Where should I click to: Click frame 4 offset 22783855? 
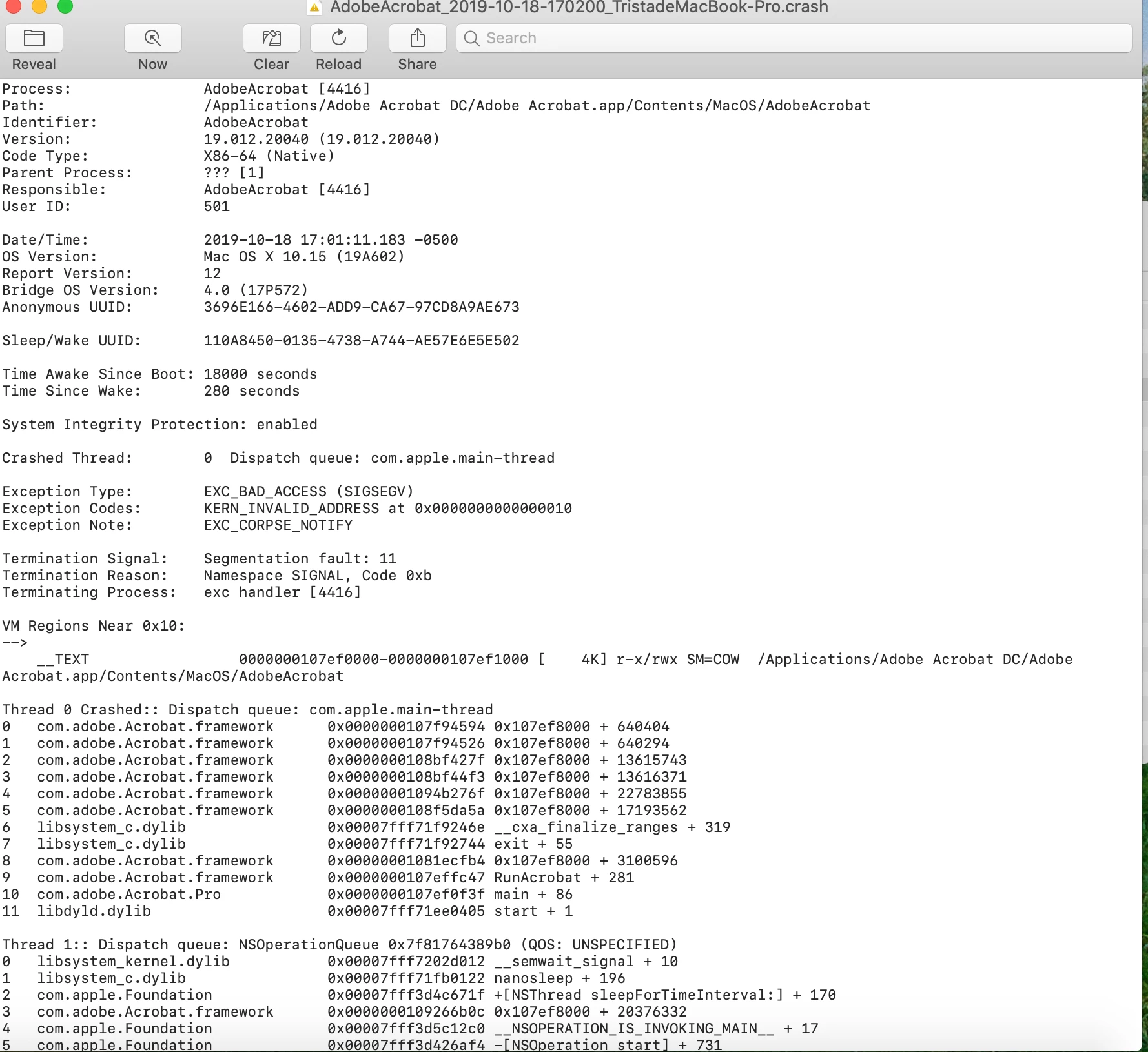click(x=652, y=794)
